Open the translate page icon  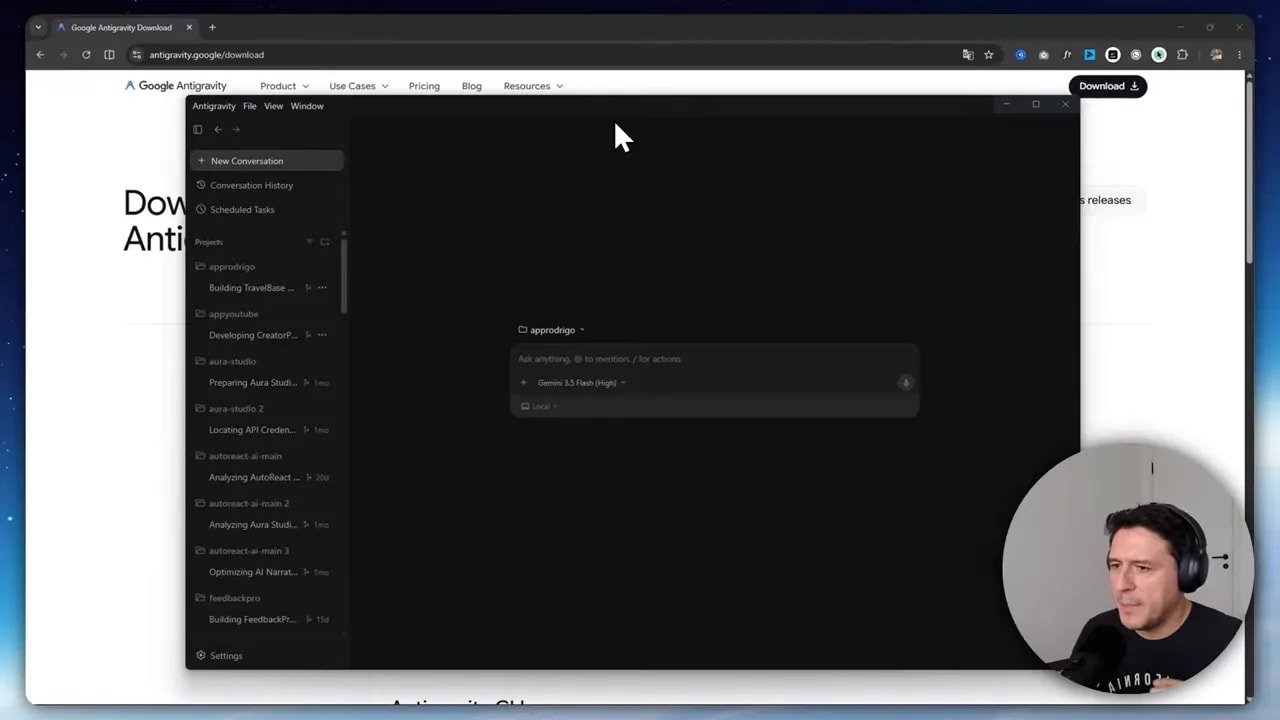pos(968,55)
